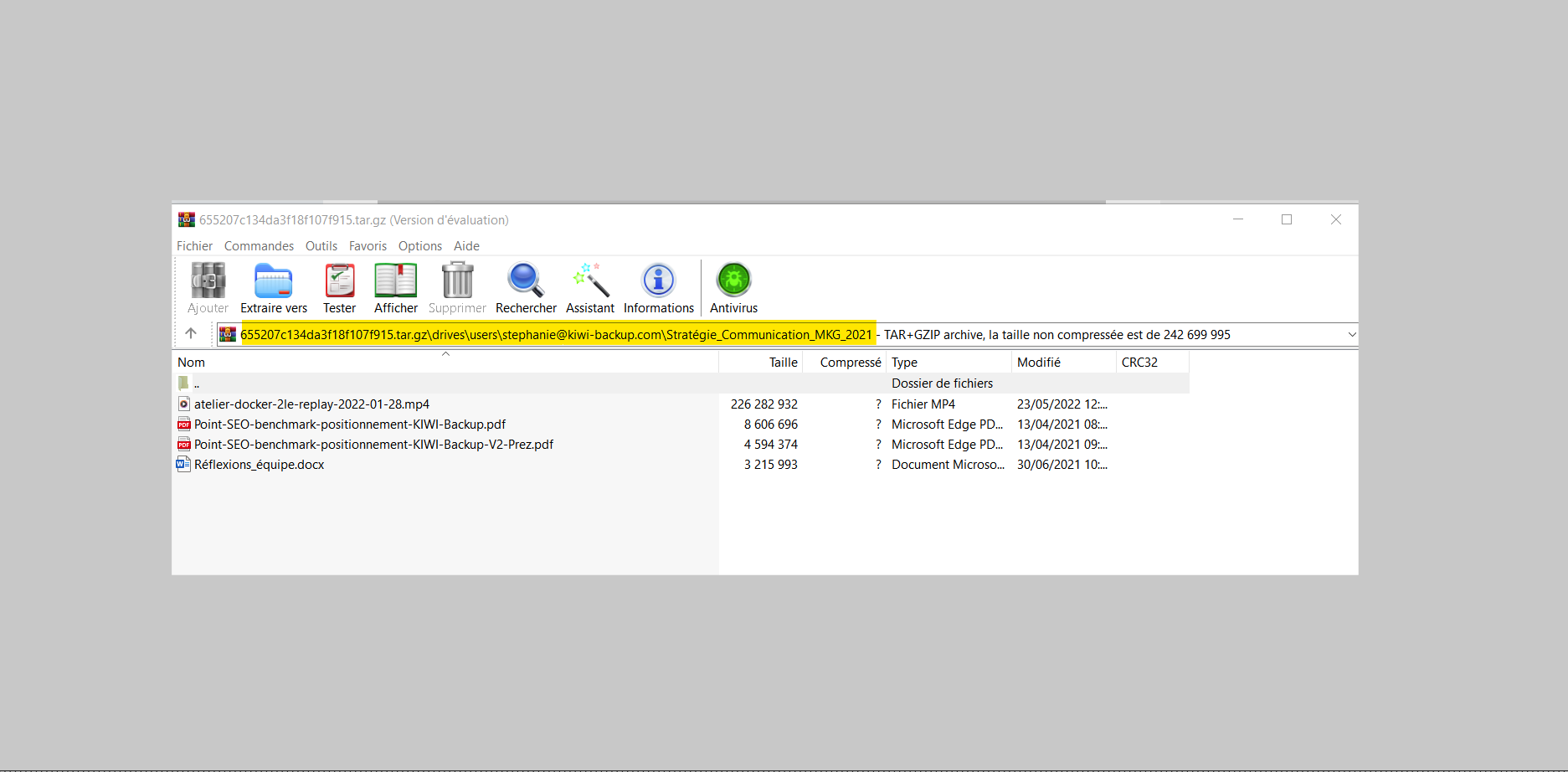Maximize the WinRAR window
Viewport: 1568px width, 772px height.
coord(1287,219)
